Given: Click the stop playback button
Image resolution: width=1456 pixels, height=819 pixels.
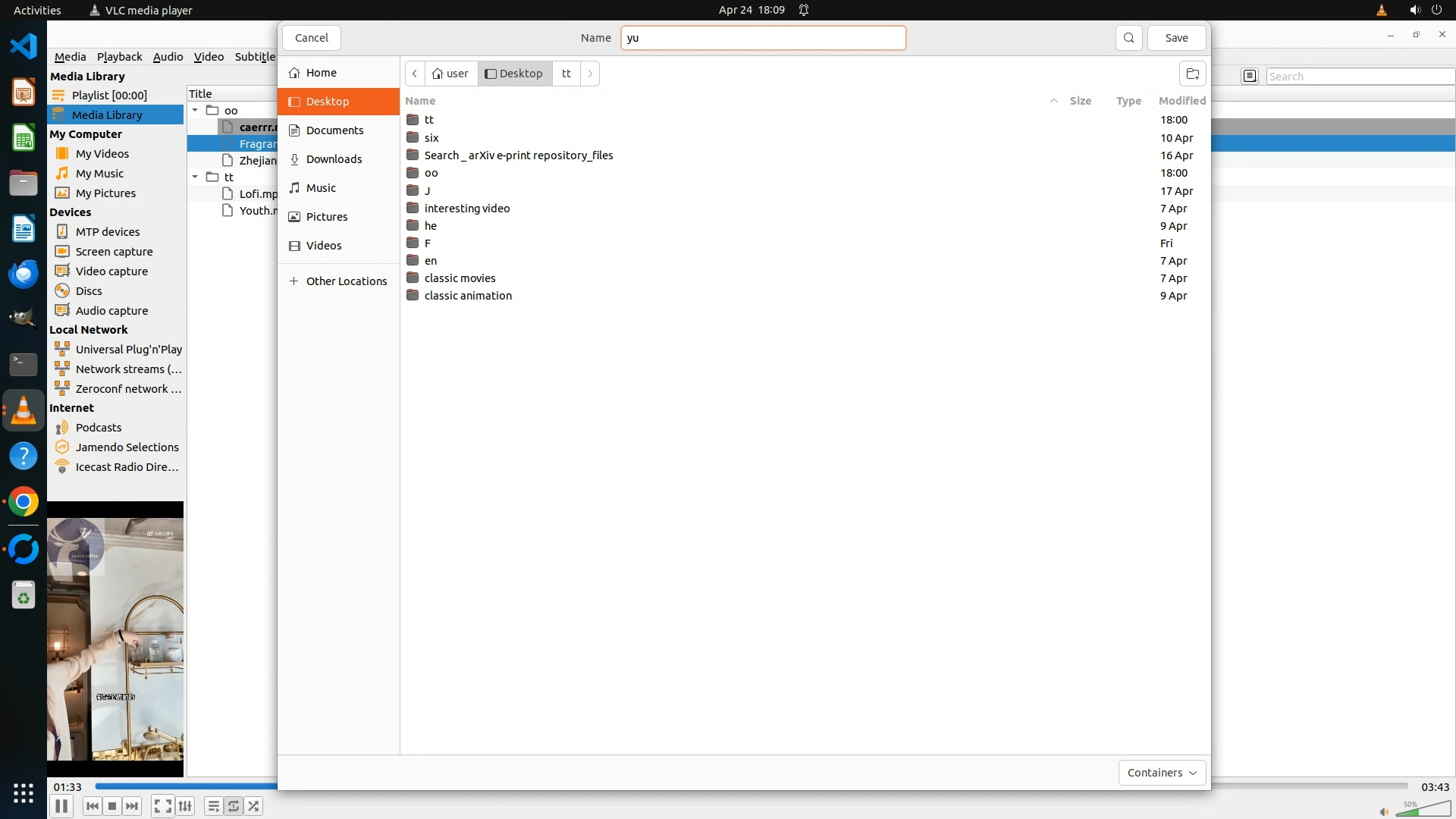Looking at the screenshot, I should [112, 806].
